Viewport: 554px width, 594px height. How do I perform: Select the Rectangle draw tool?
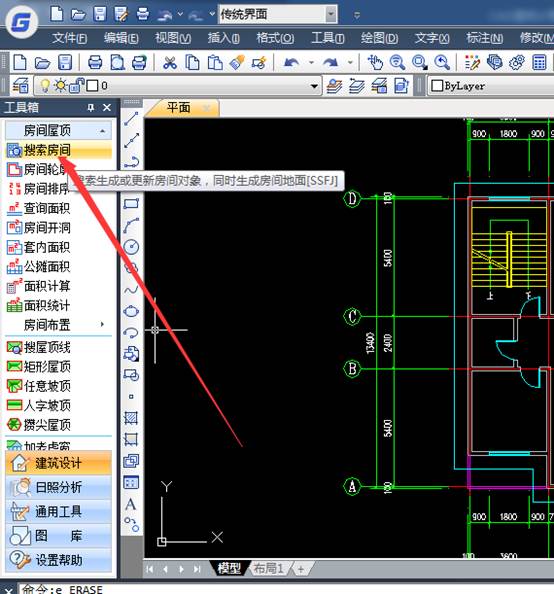coord(131,204)
